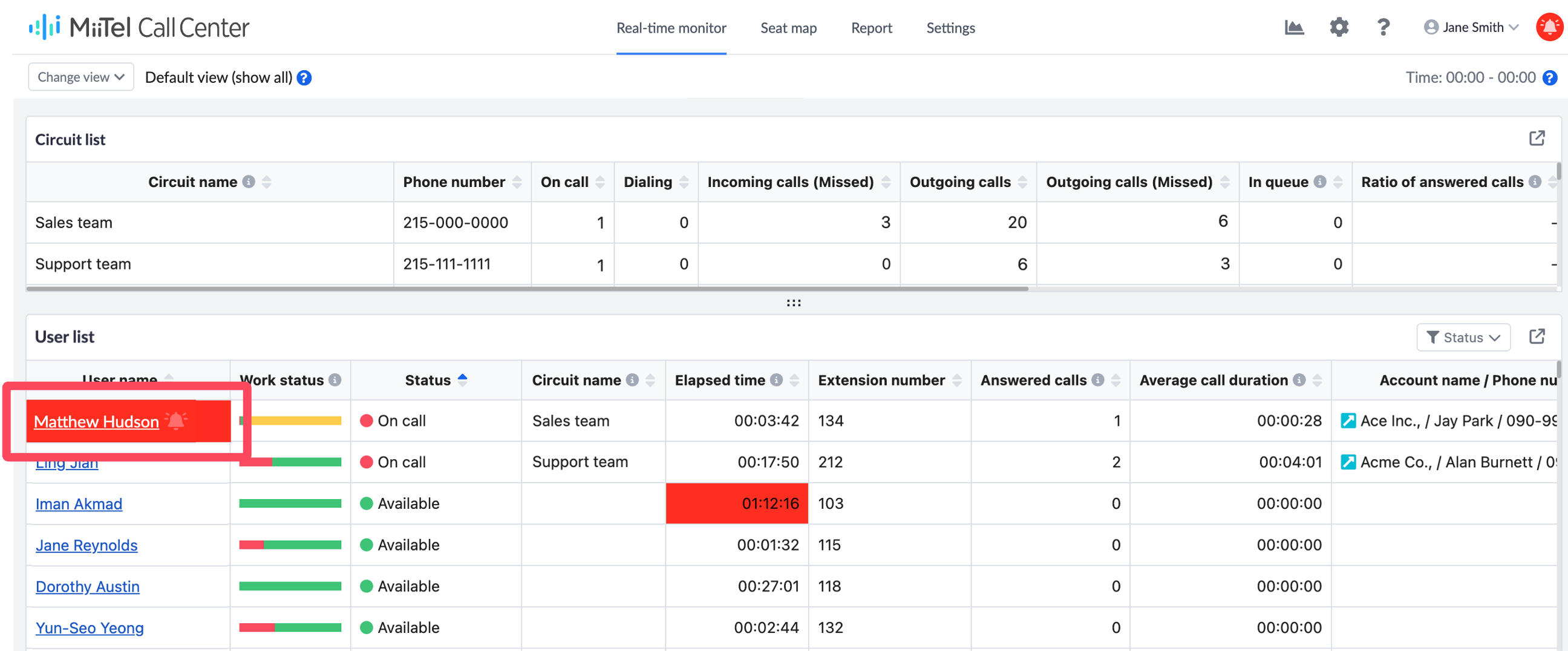Click the MiiTel Call Center logo
The image size is (1568, 651).
pos(139,27)
